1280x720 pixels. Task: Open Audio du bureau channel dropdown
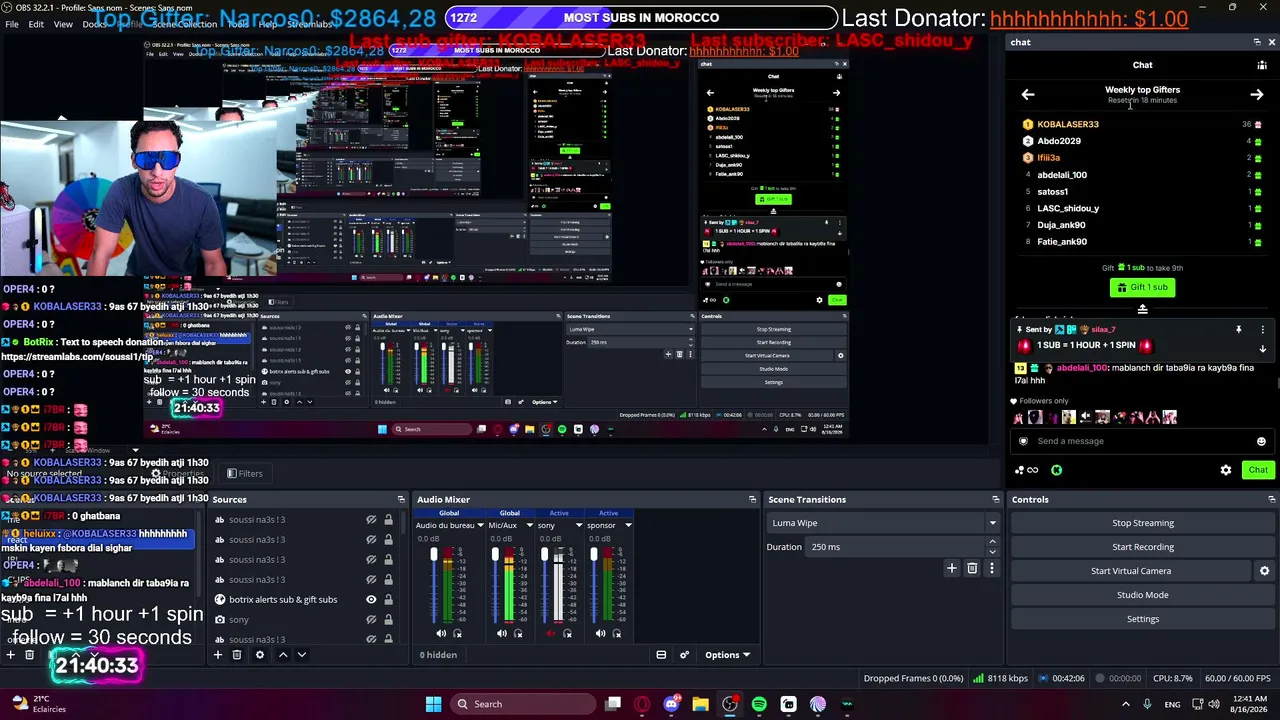point(480,525)
